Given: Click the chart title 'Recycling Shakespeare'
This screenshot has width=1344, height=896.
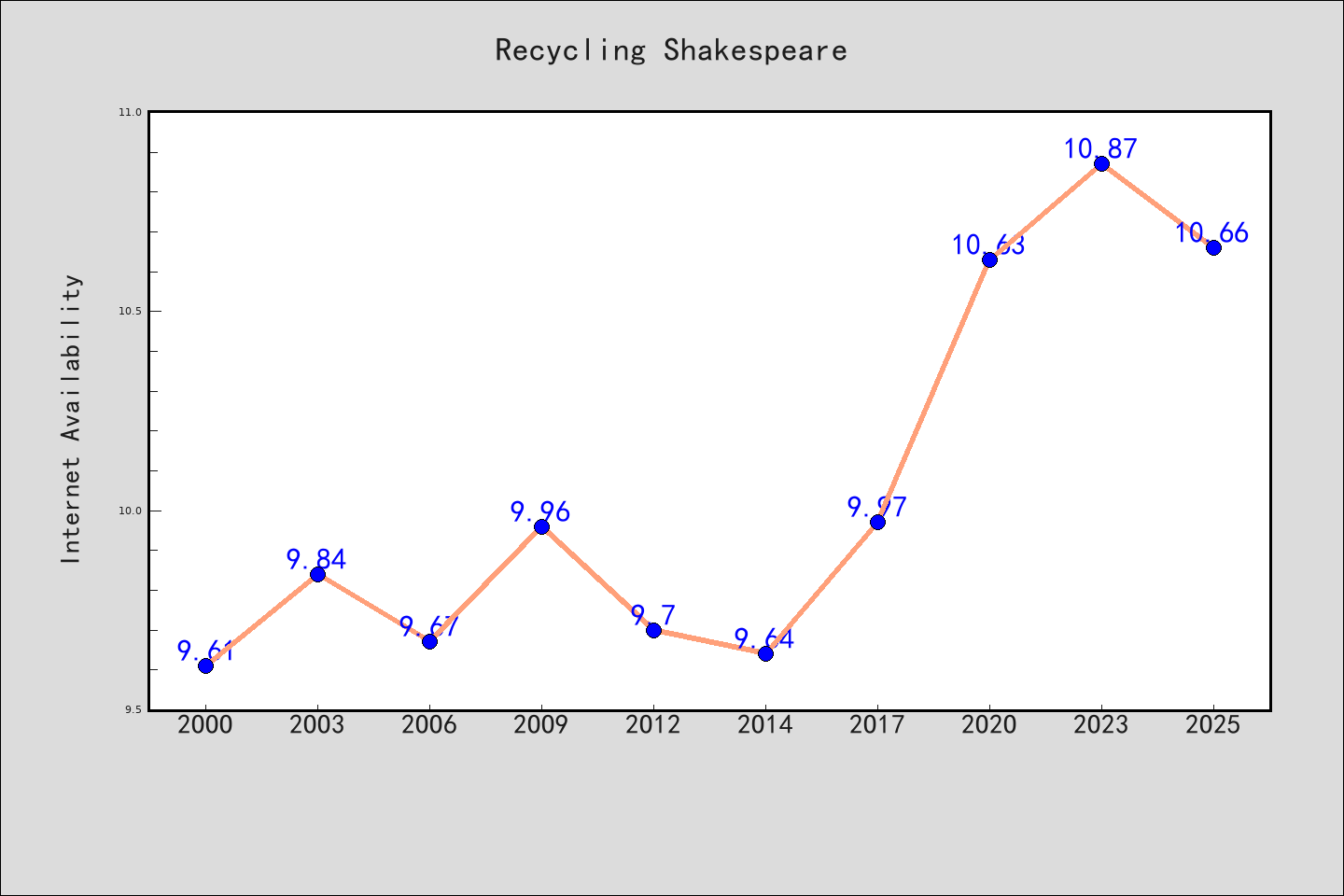Looking at the screenshot, I should tap(671, 50).
